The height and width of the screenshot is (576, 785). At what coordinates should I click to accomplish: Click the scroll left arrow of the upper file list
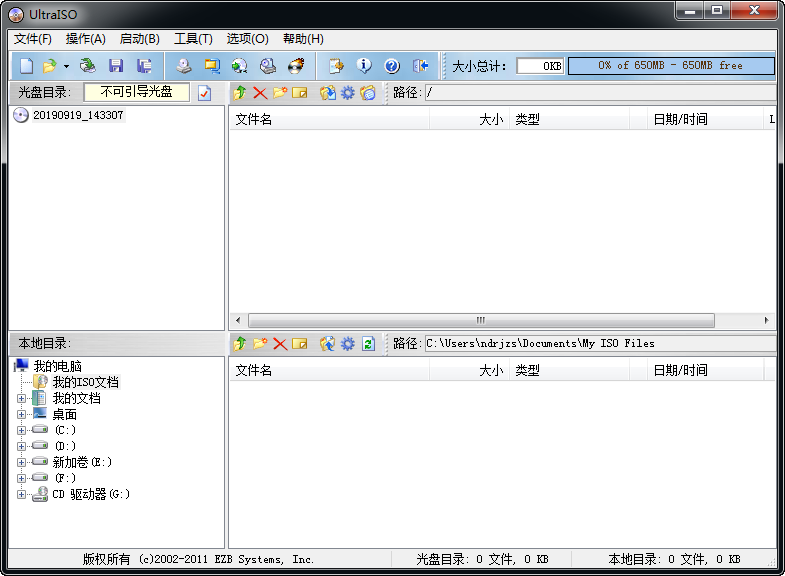(238, 320)
